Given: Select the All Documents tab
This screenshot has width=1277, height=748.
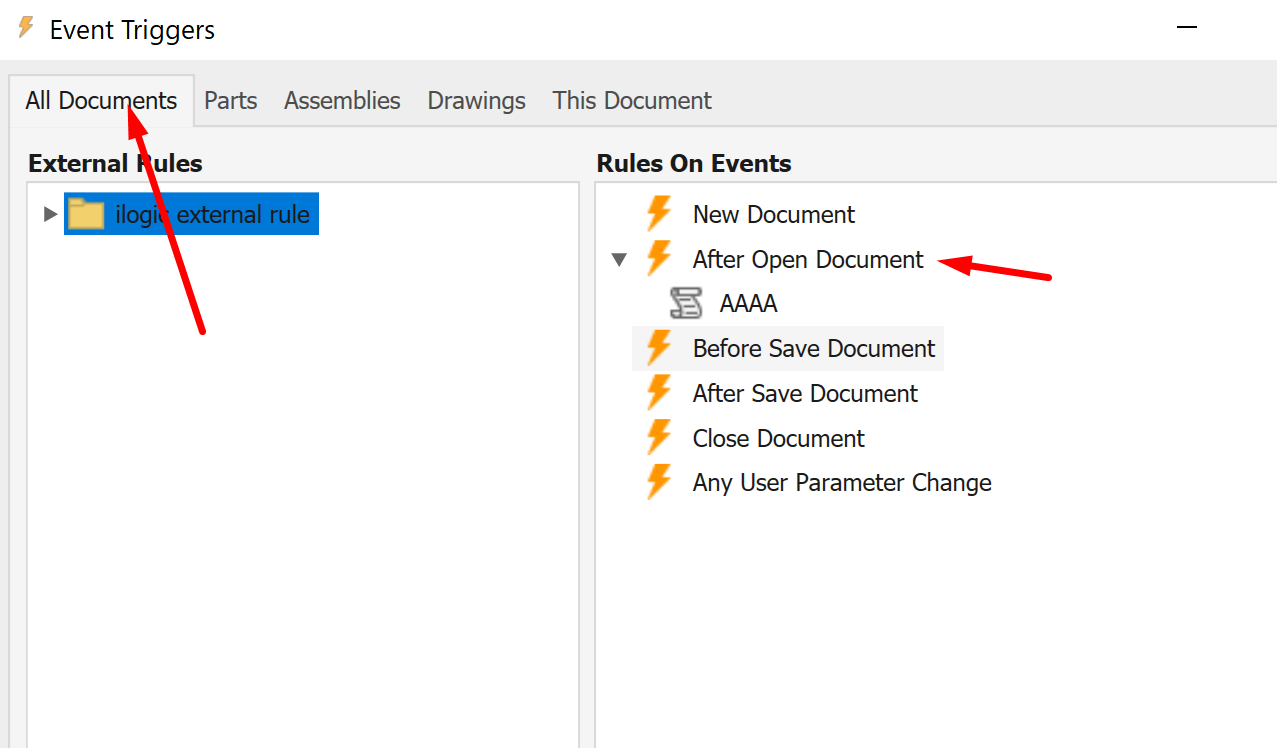Looking at the screenshot, I should [x=101, y=101].
